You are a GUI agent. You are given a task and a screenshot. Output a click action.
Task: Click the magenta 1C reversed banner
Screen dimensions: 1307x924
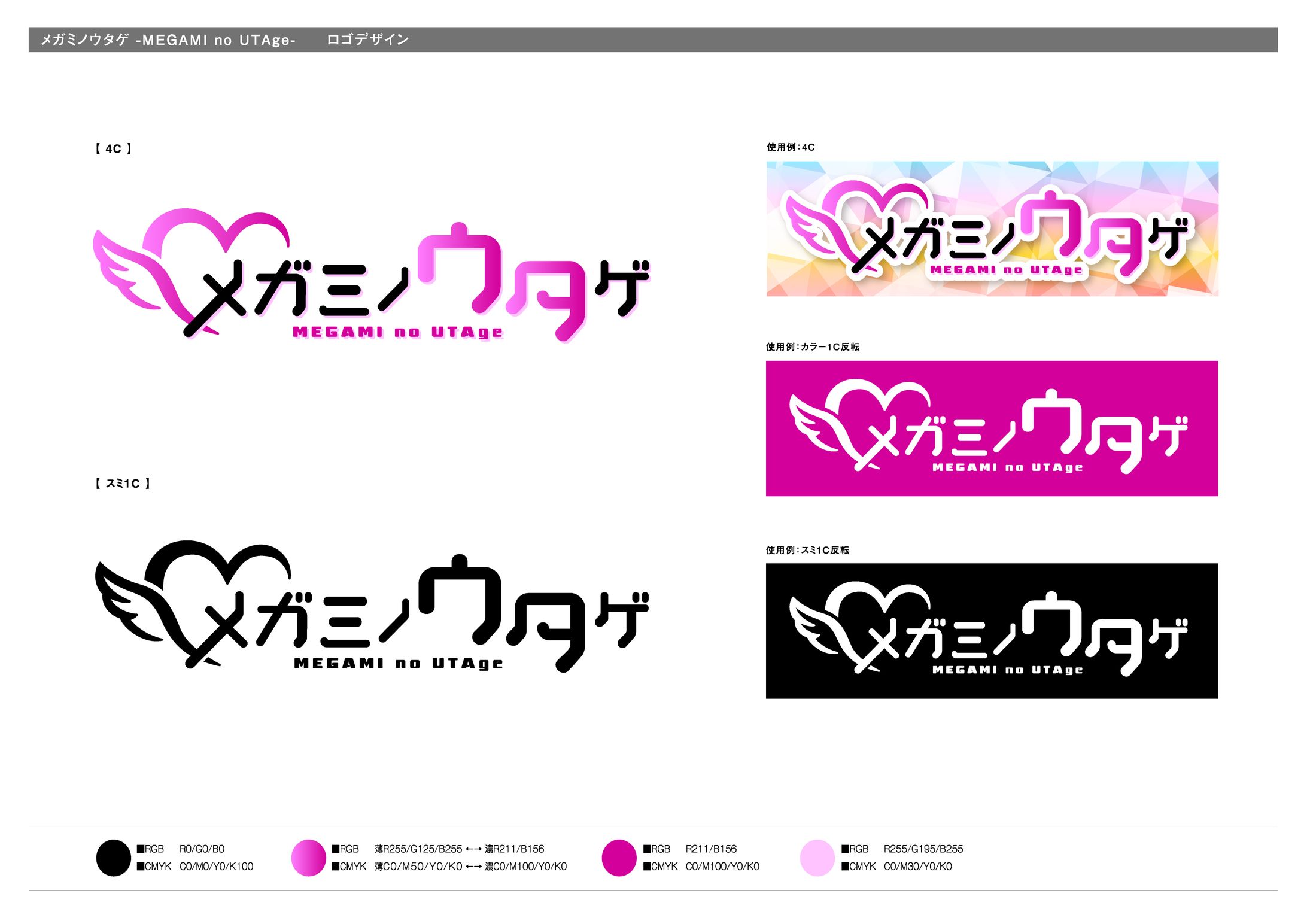tap(992, 428)
